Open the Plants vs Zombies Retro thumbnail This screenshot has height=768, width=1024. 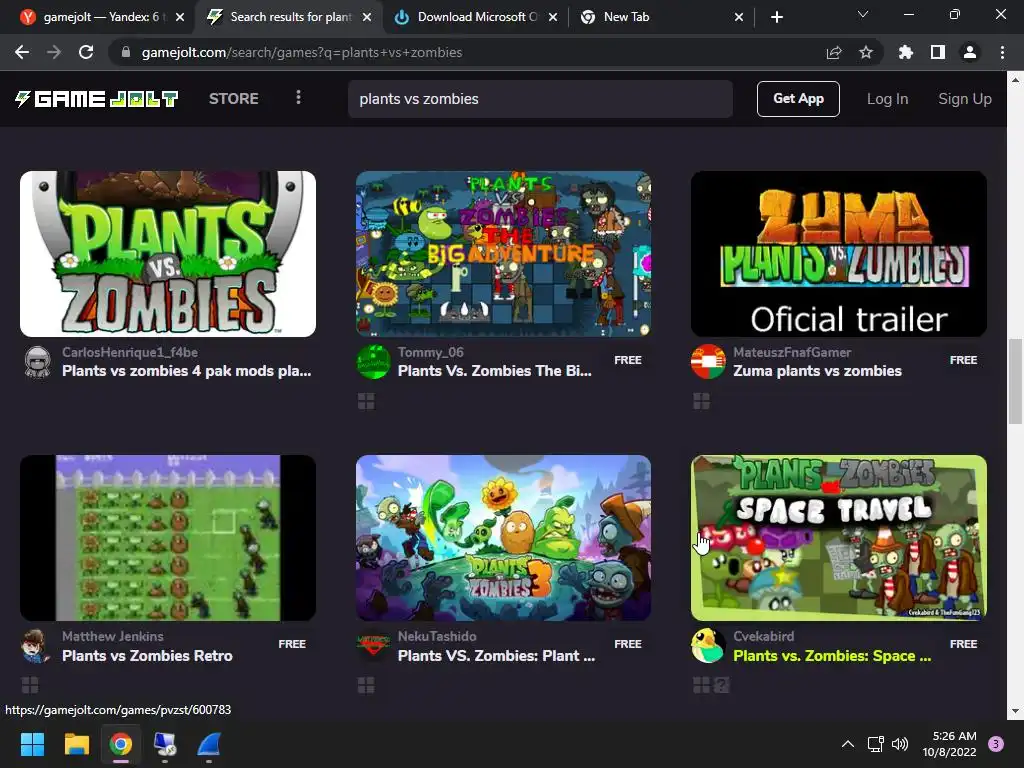point(168,538)
